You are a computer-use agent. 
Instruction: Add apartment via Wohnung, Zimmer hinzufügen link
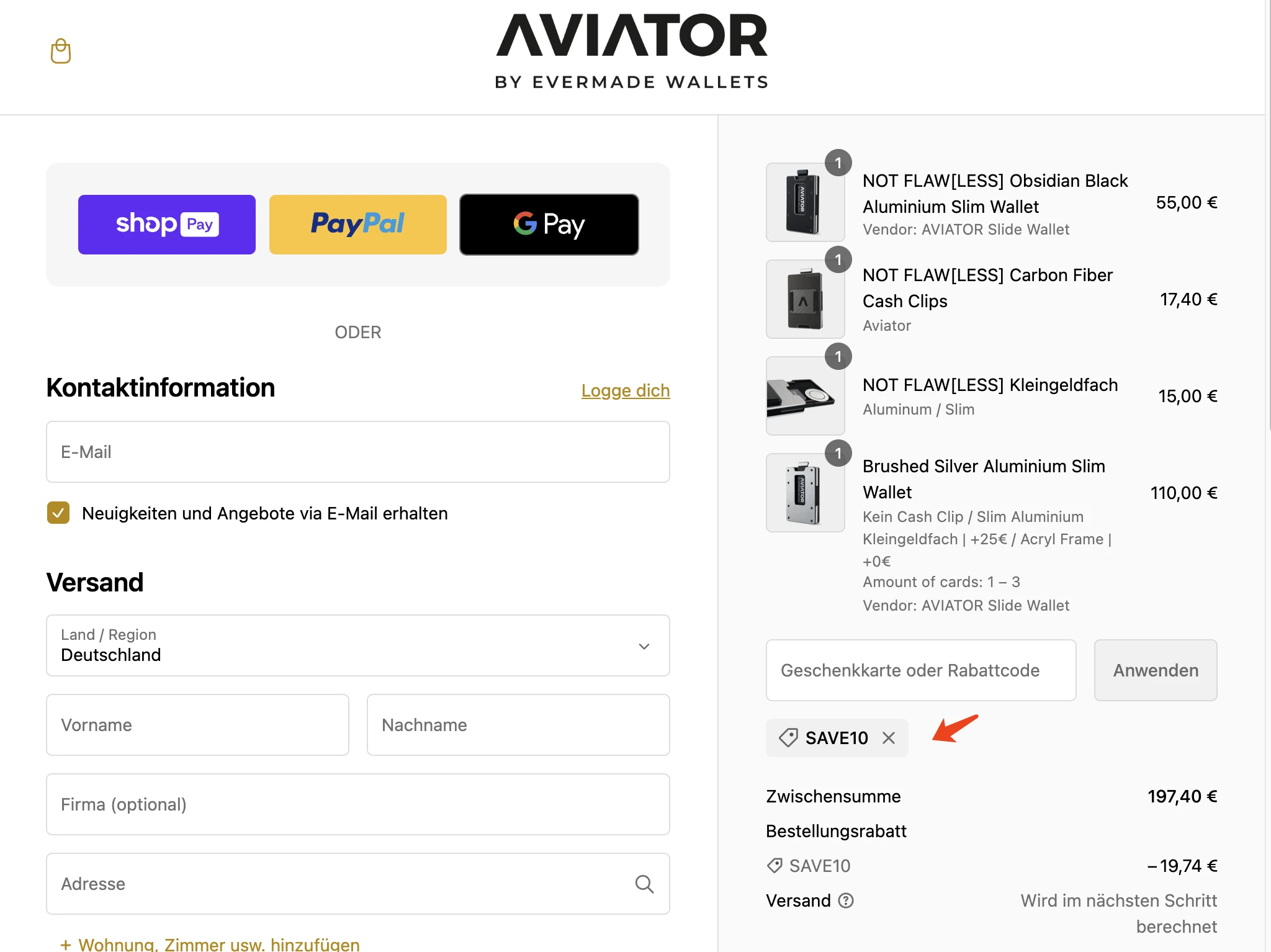(210, 944)
